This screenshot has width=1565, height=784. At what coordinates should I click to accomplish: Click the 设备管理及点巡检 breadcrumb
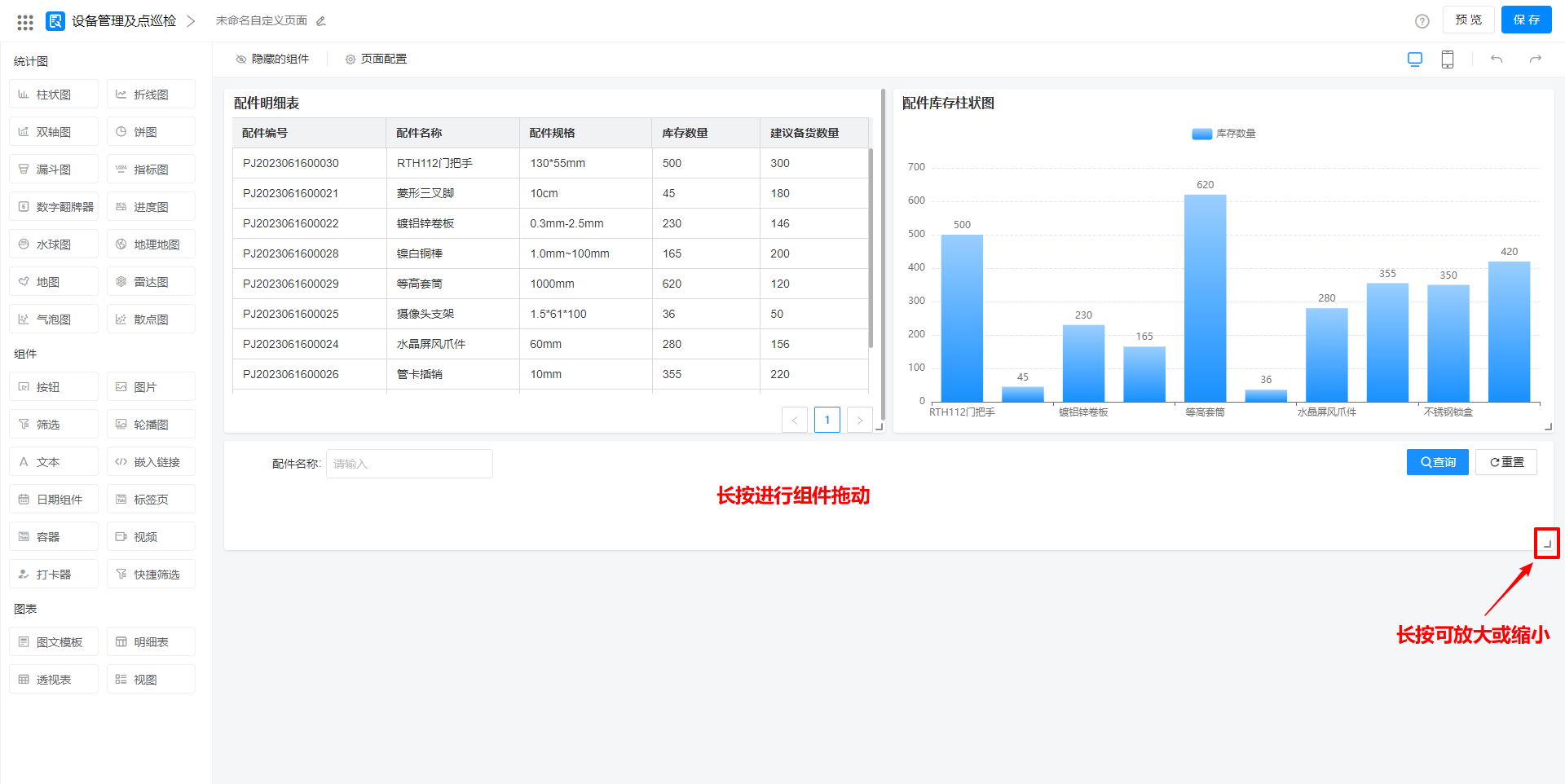tap(123, 21)
